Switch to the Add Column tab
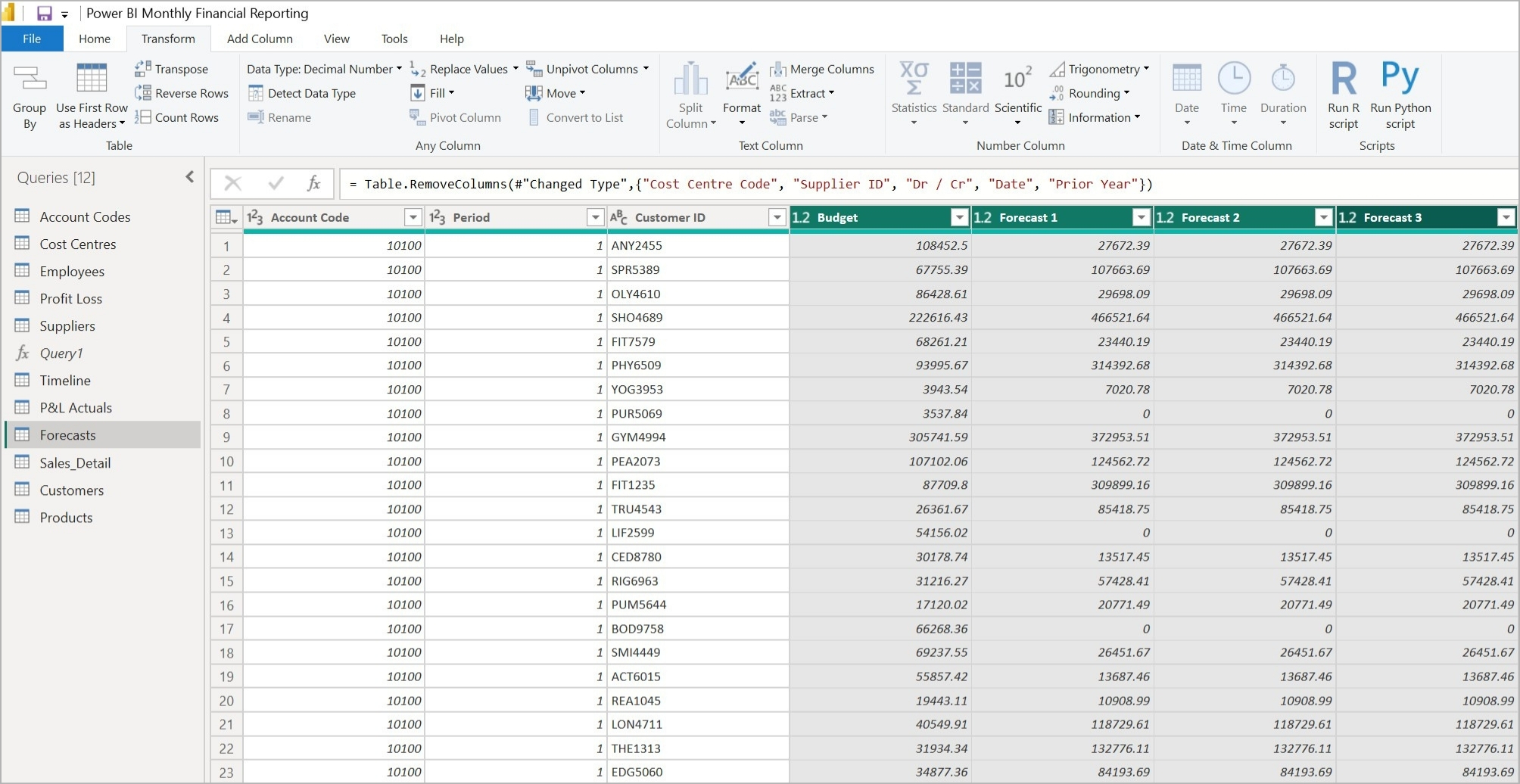This screenshot has width=1520, height=784. pos(260,39)
